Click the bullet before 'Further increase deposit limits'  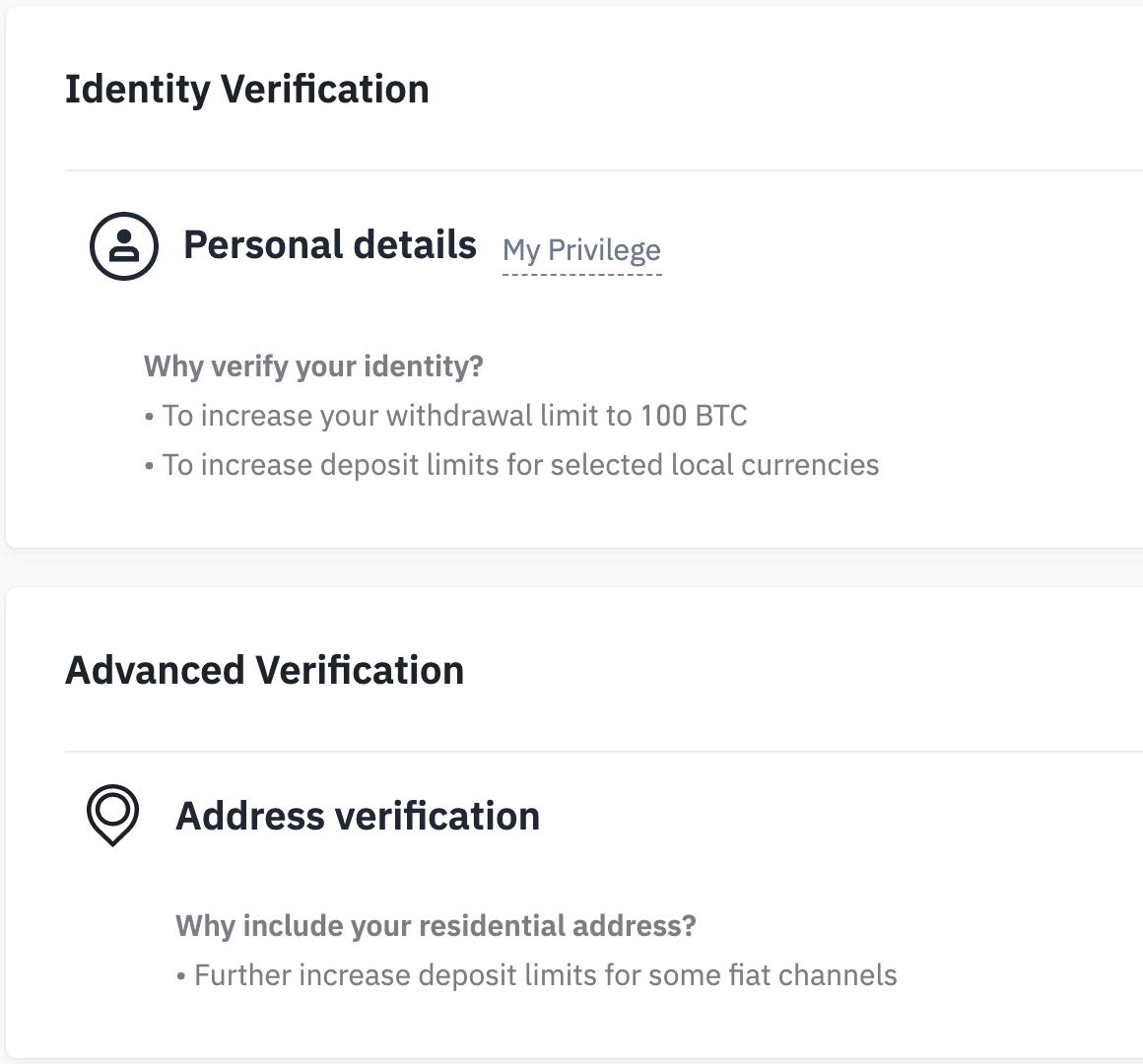click(181, 976)
